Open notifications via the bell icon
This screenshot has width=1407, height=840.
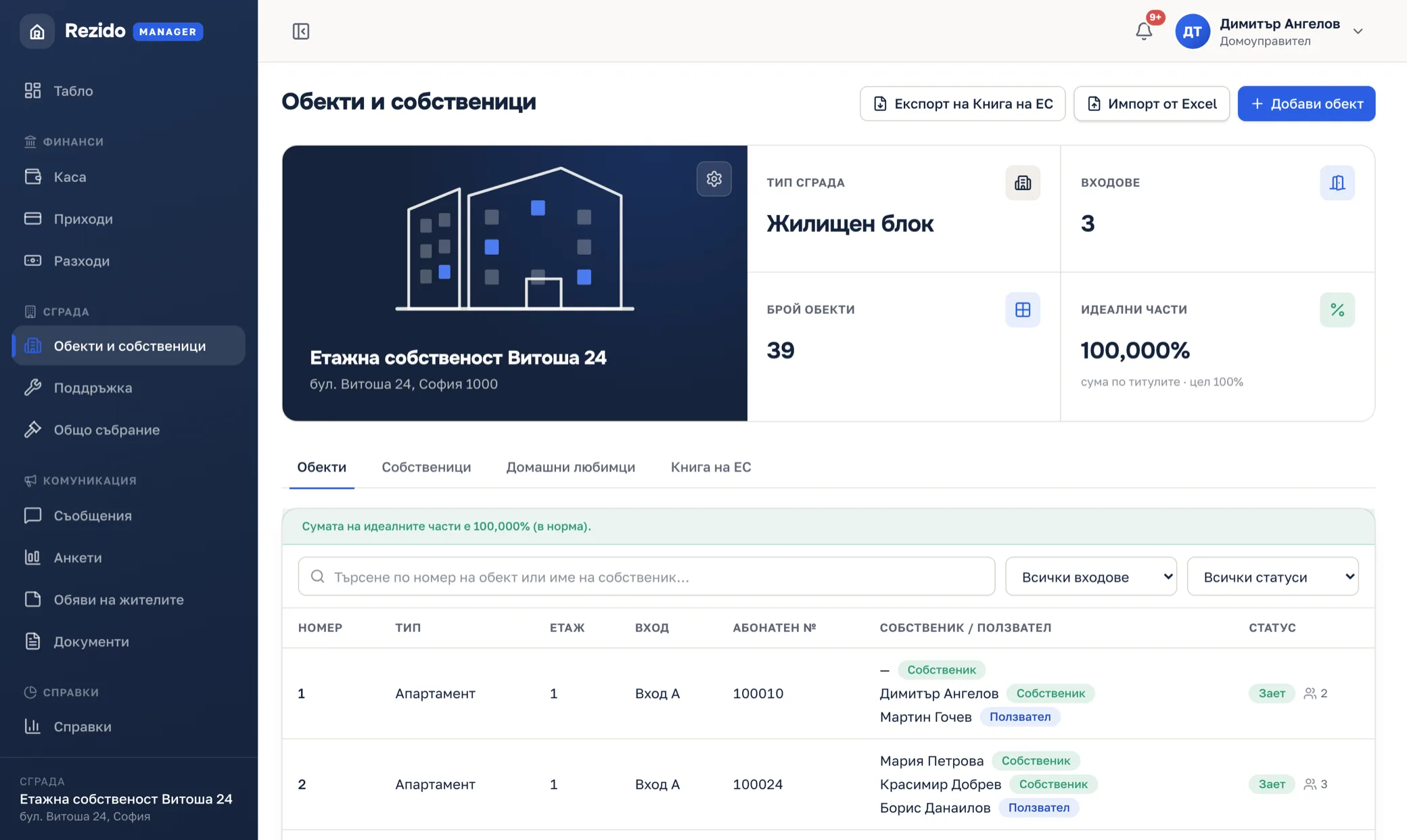[x=1144, y=31]
